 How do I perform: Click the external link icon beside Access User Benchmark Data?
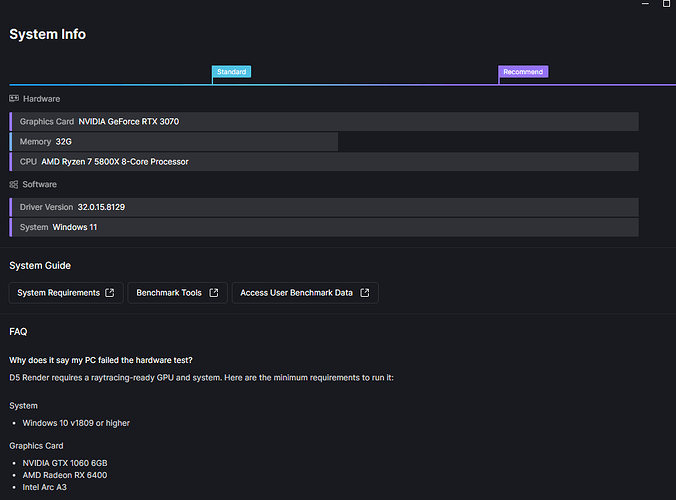[x=365, y=293]
